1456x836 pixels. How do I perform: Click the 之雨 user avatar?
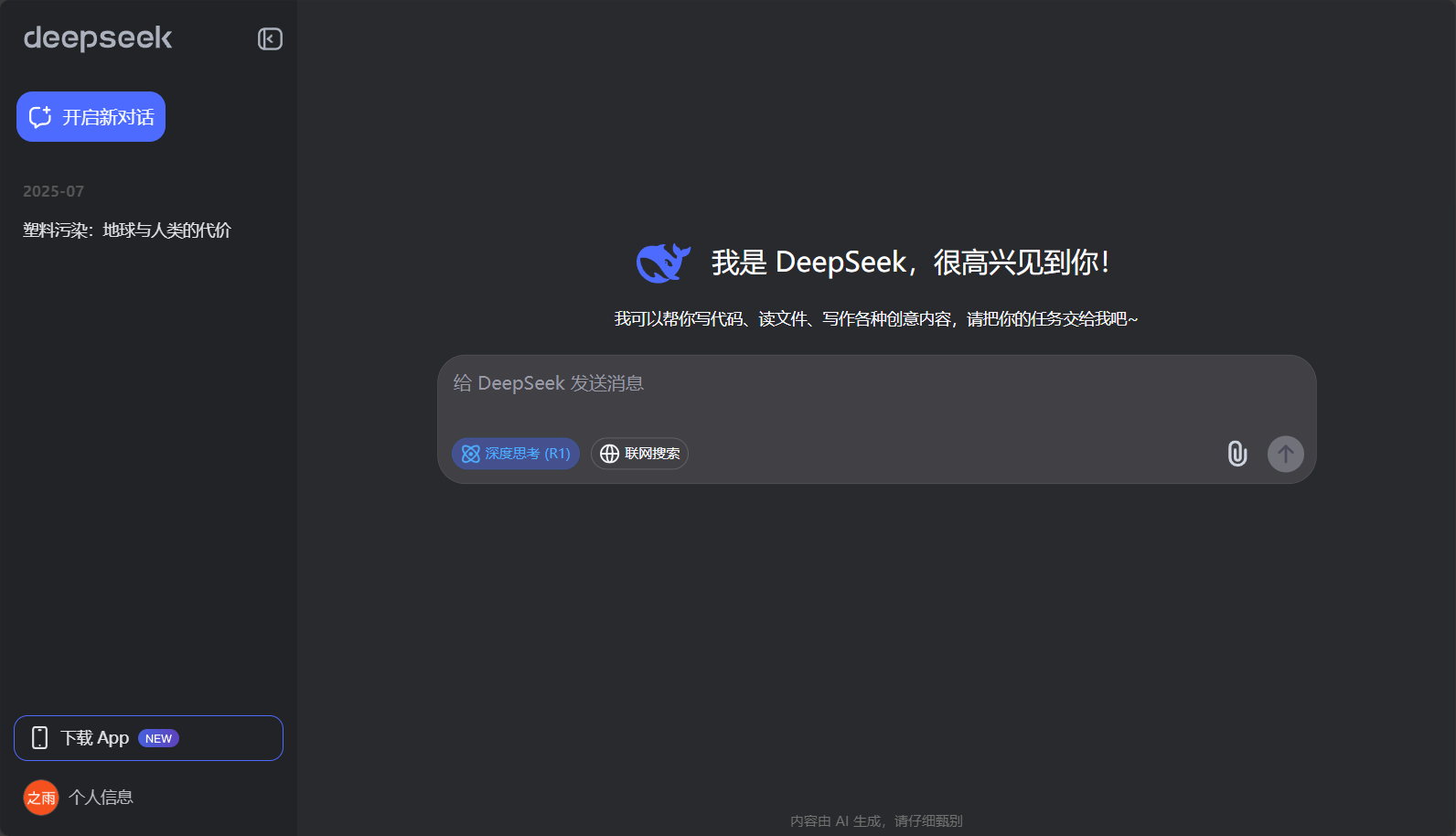41,798
